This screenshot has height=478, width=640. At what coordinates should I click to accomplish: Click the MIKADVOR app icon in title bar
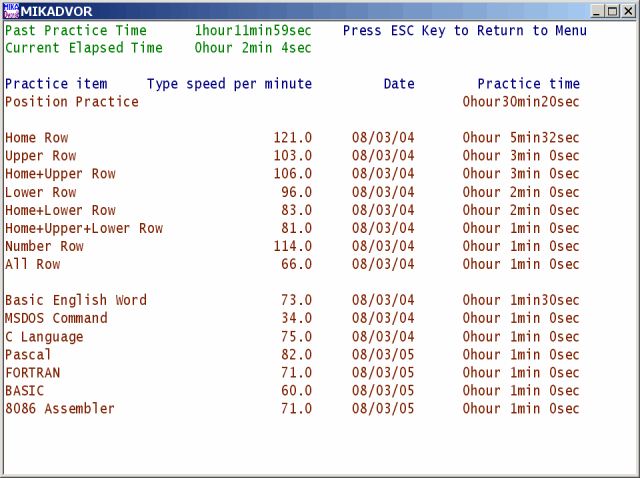11,11
